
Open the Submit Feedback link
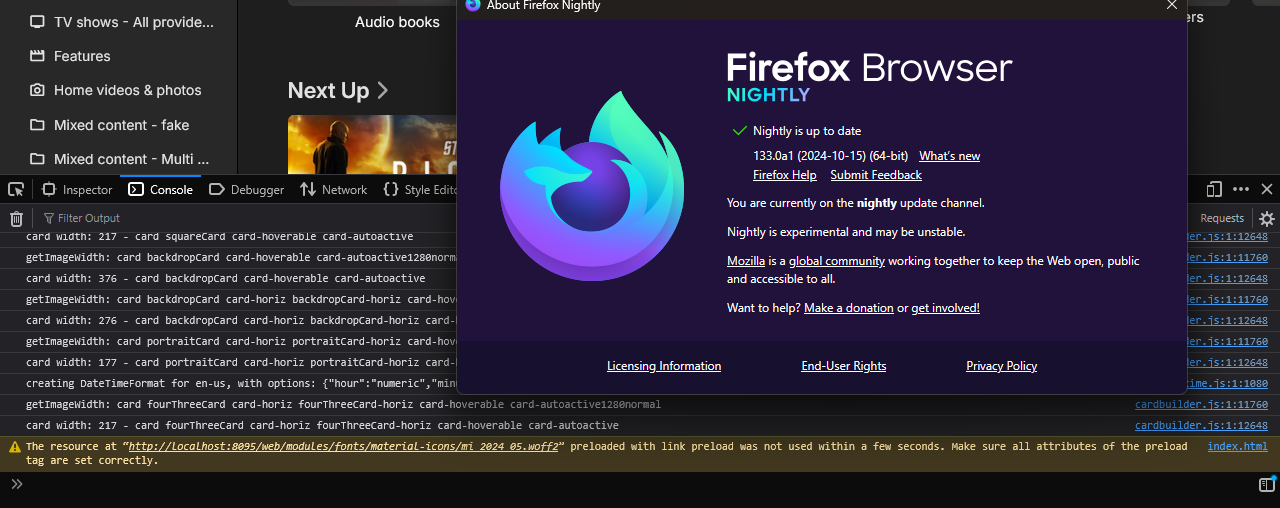pyautogui.click(x=876, y=175)
